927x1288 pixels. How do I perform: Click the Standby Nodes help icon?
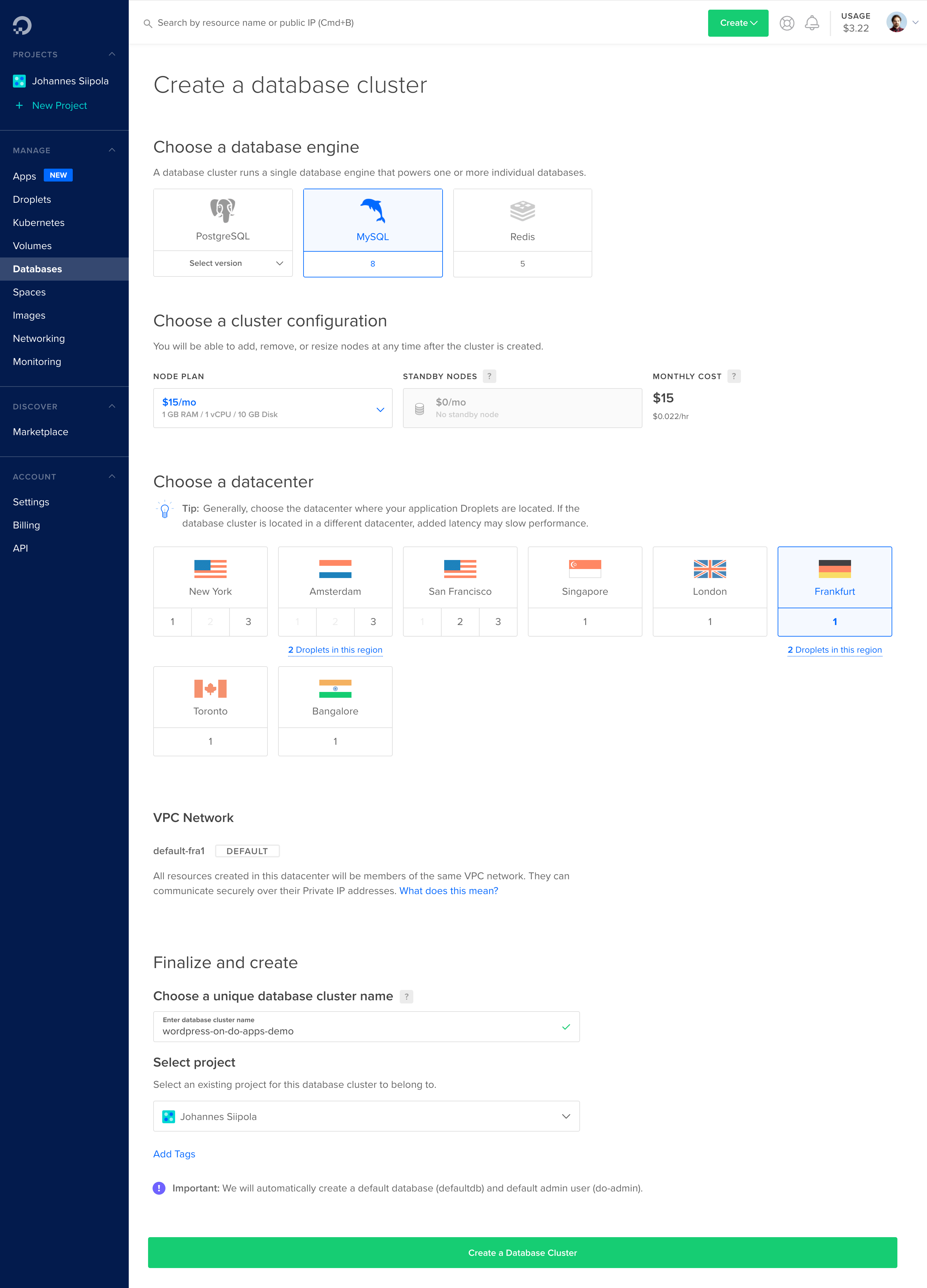489,376
